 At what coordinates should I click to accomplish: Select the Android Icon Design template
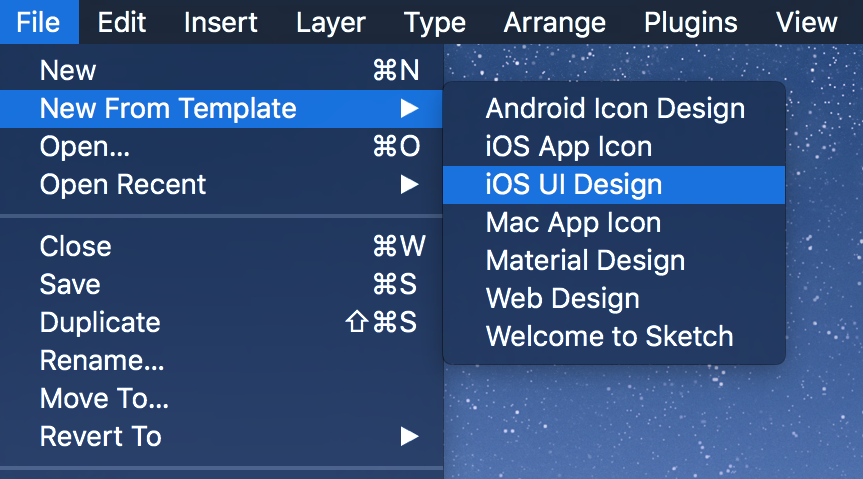[615, 108]
